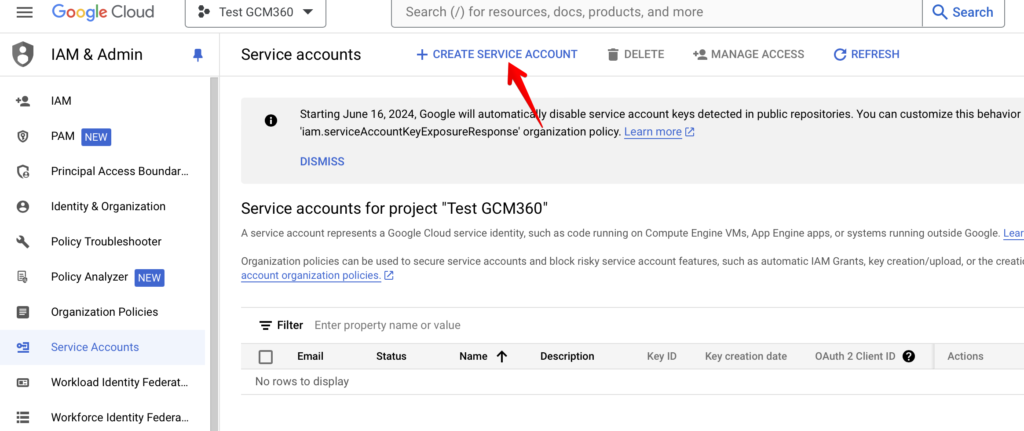Toggle the select-all checkbox in table header
The height and width of the screenshot is (431, 1024).
point(266,356)
